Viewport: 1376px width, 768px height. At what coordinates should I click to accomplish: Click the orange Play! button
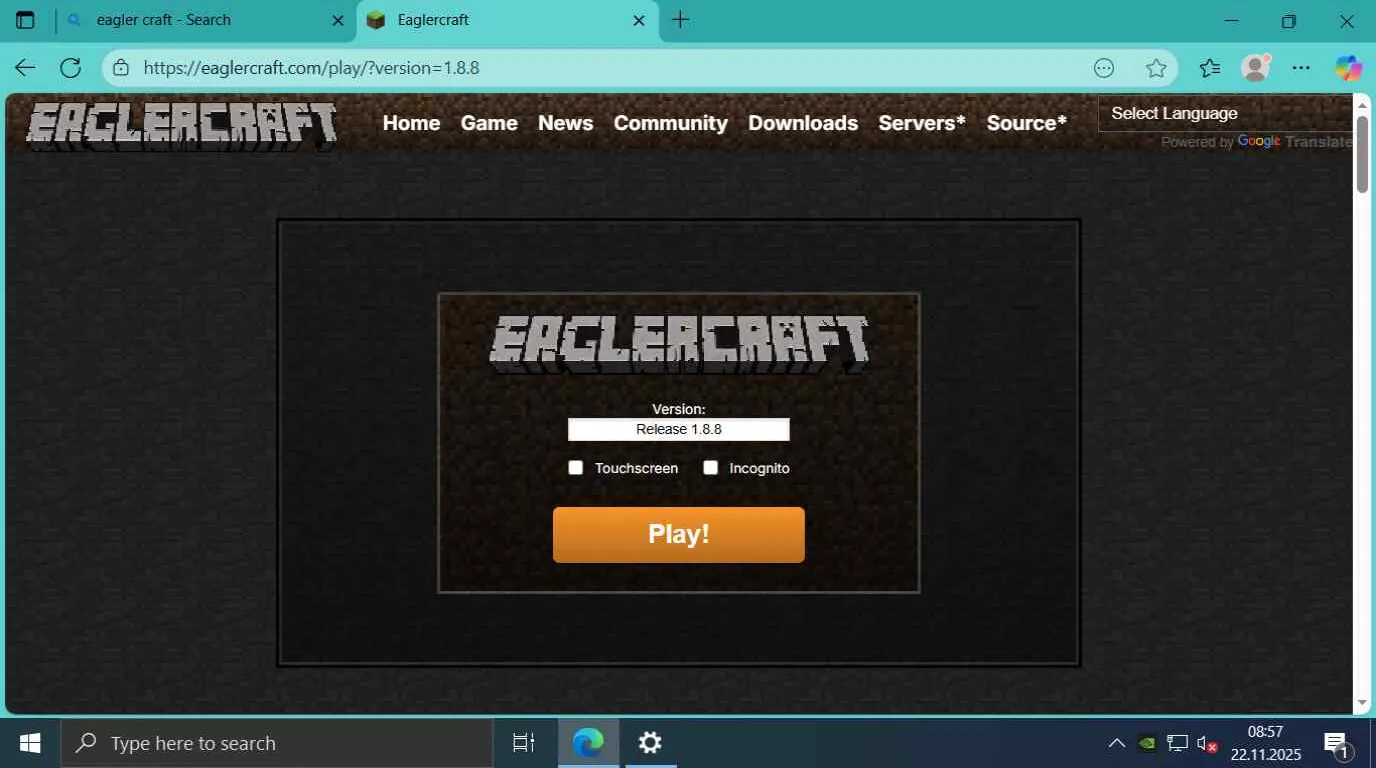coord(679,534)
